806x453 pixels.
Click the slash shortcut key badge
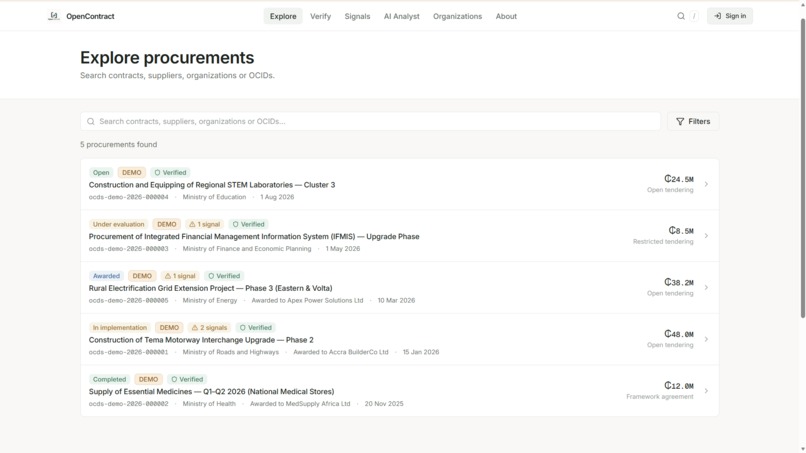(x=694, y=16)
